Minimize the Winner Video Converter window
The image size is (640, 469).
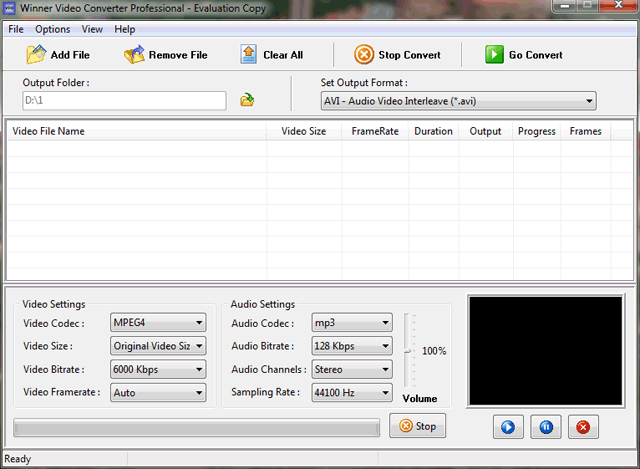(565, 6)
